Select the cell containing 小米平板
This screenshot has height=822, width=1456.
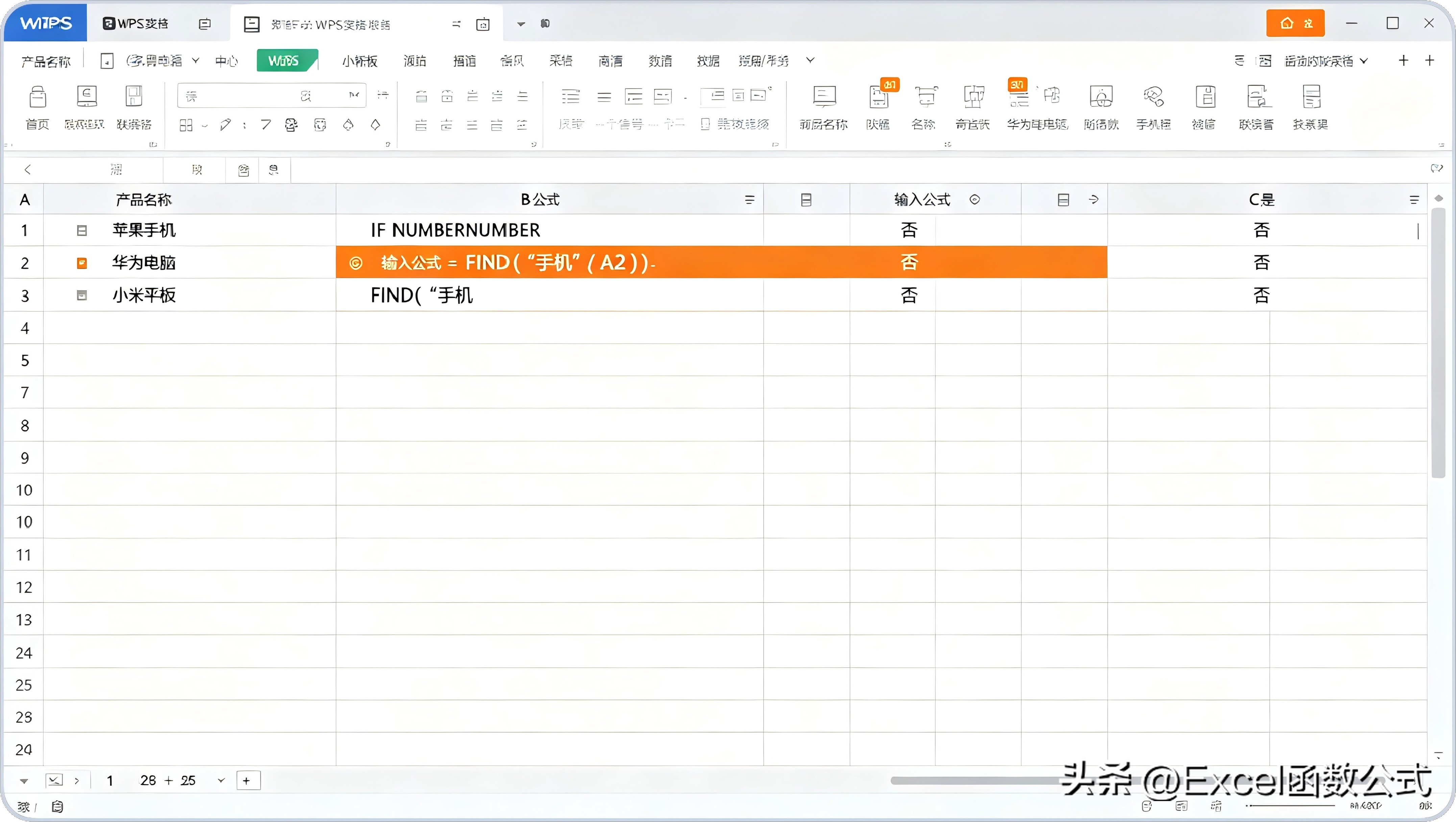(190, 295)
